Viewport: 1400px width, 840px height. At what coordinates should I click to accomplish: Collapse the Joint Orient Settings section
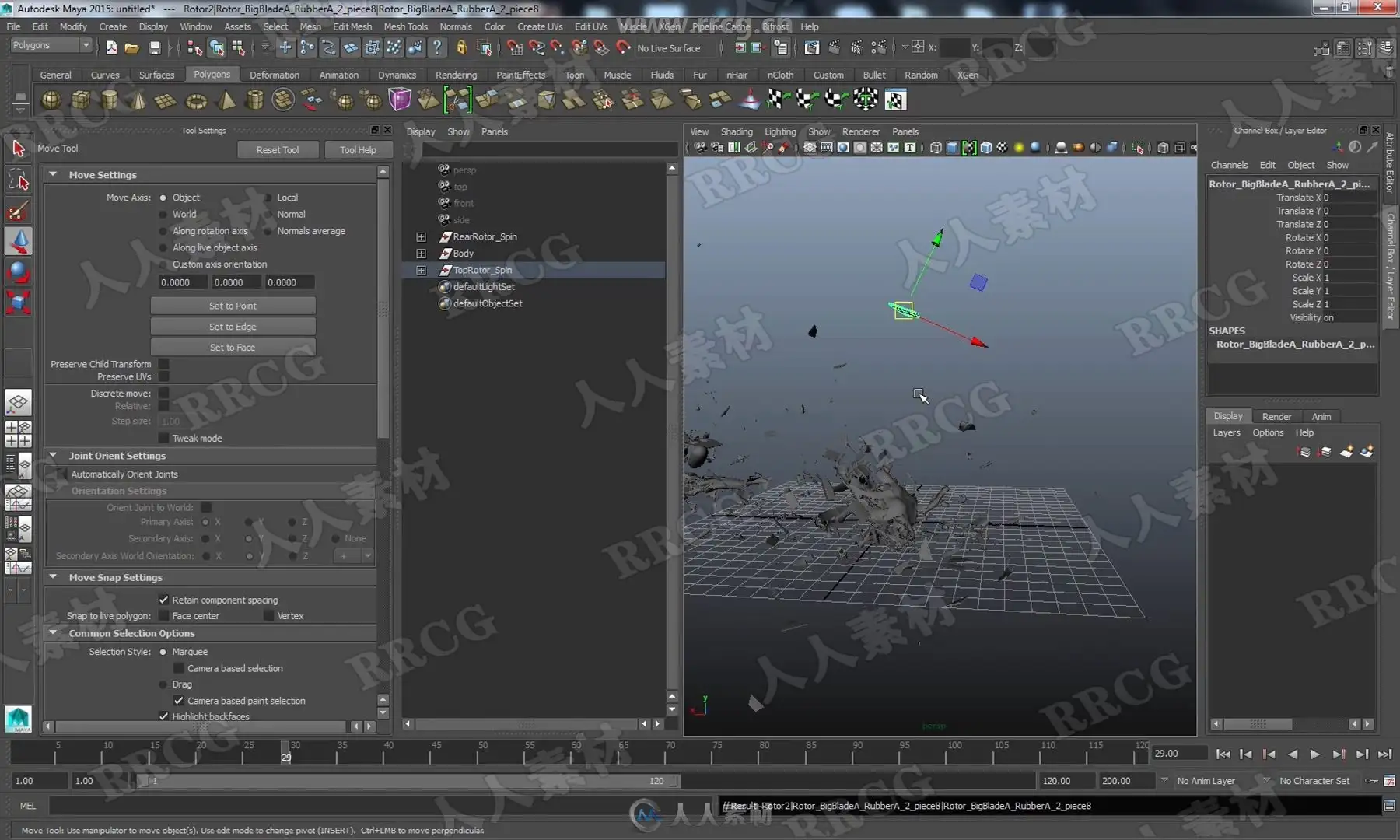point(53,456)
